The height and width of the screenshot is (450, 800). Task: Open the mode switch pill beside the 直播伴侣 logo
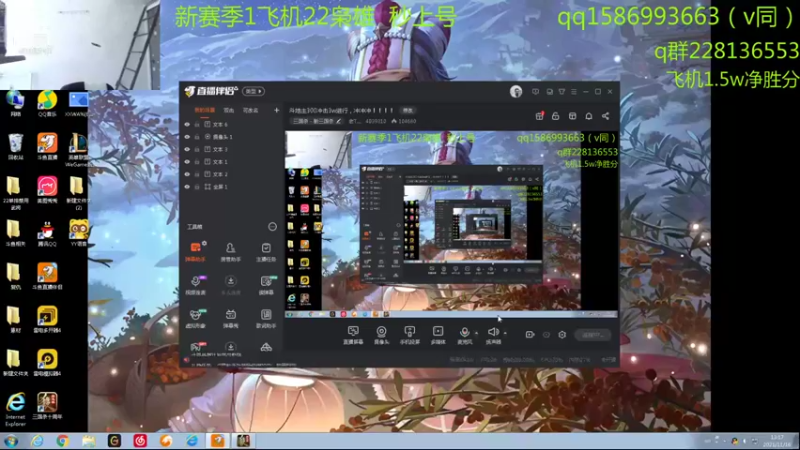[x=254, y=91]
